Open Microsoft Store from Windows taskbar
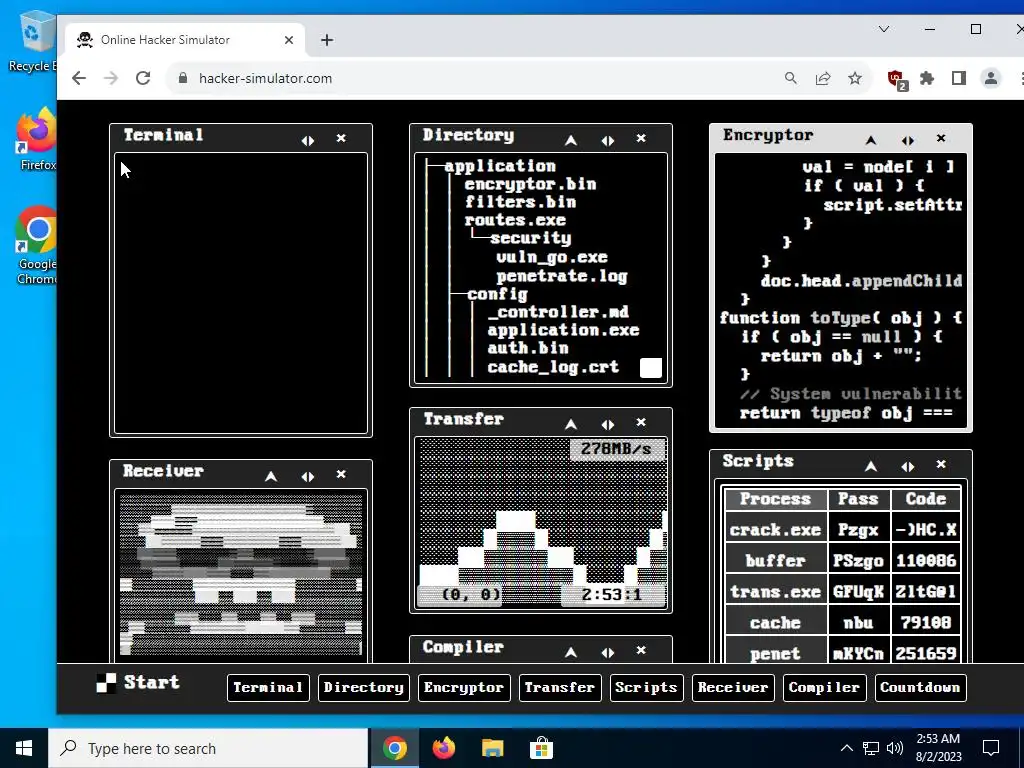 [x=541, y=748]
